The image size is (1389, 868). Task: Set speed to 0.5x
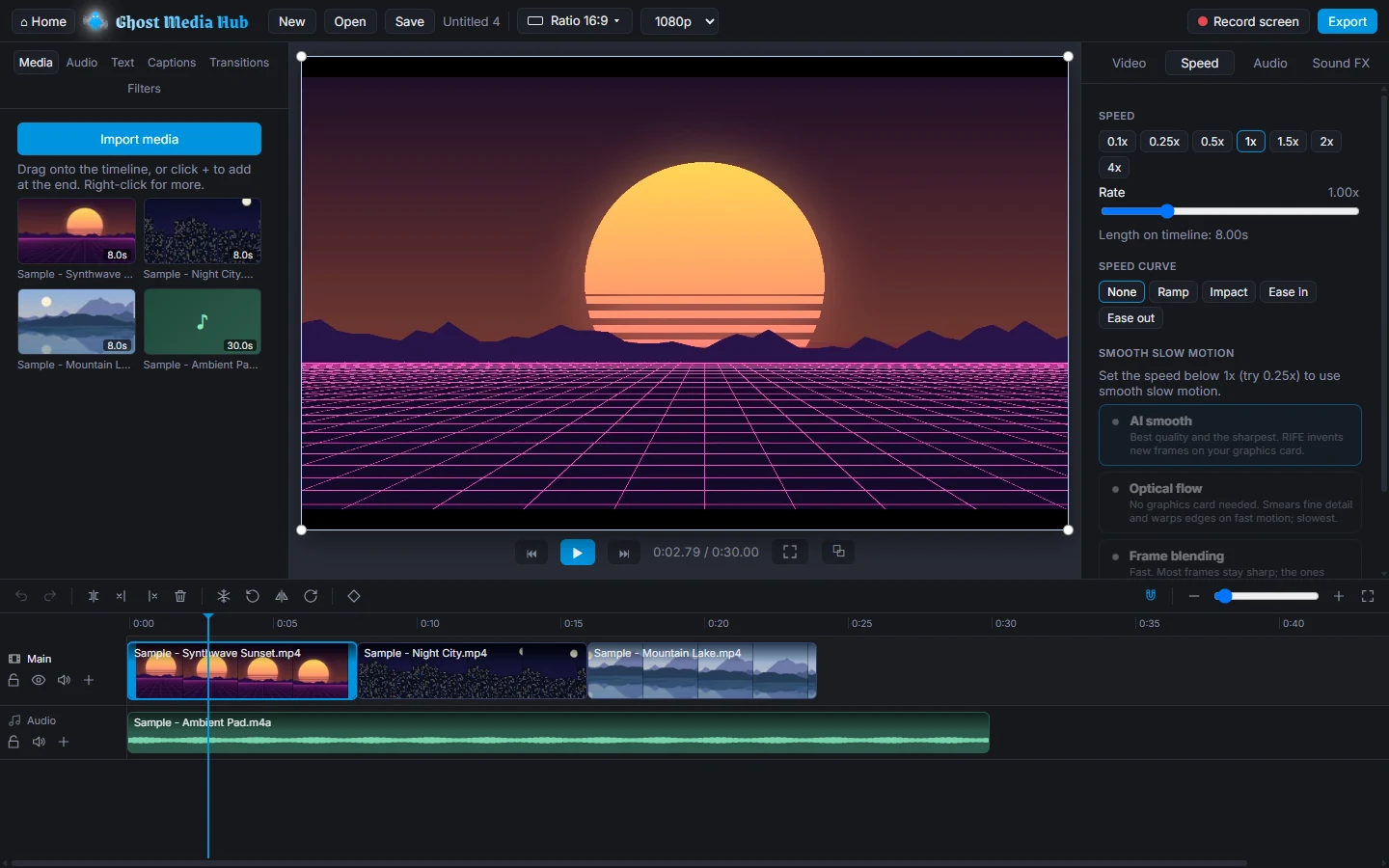tap(1212, 142)
